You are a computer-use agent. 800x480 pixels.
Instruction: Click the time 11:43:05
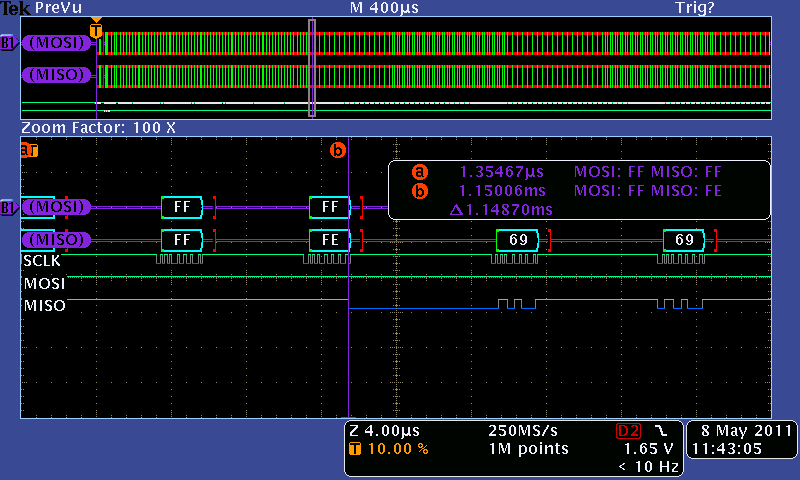(x=727, y=449)
